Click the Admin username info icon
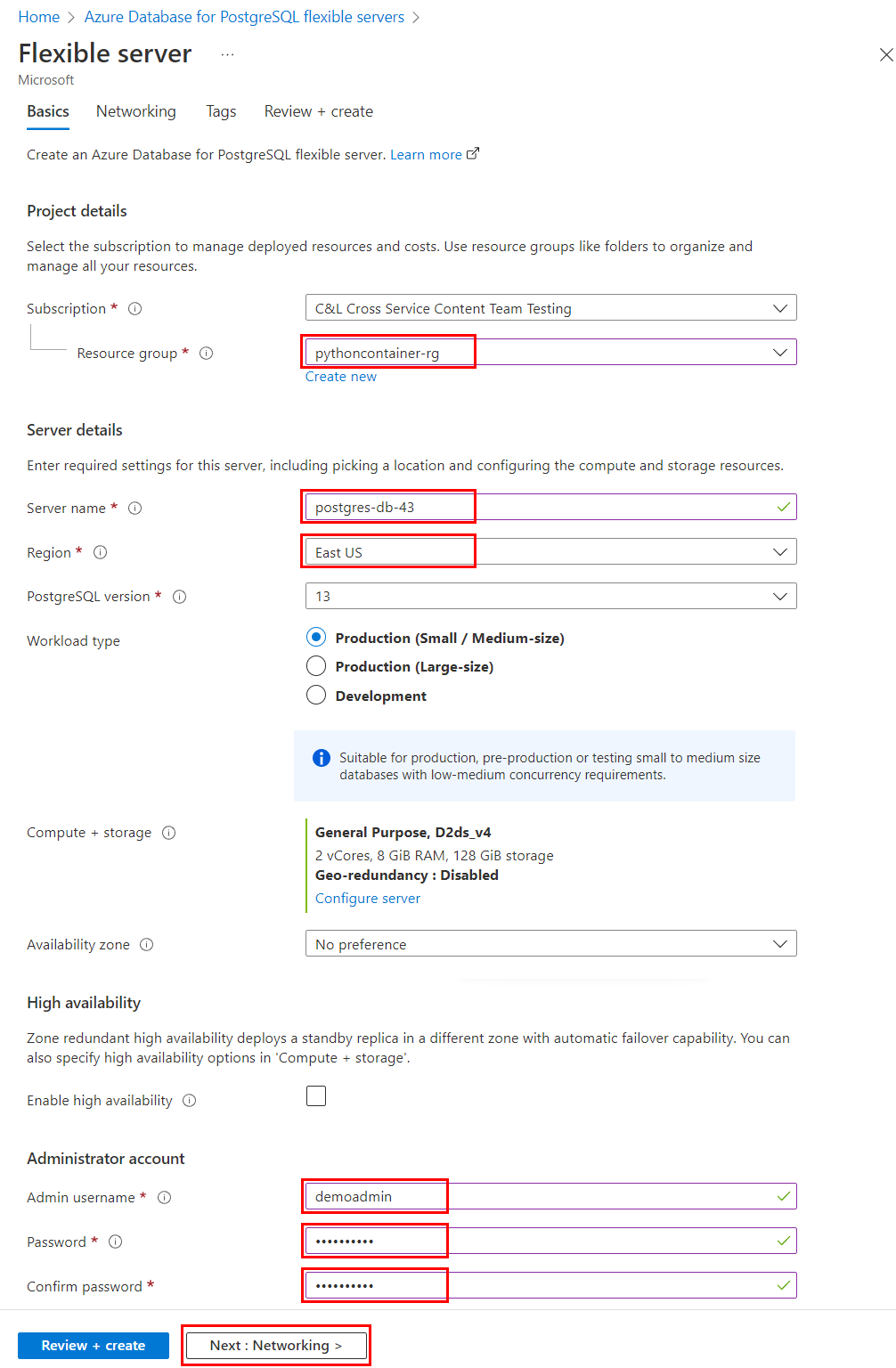This screenshot has width=896, height=1368. click(x=164, y=1197)
